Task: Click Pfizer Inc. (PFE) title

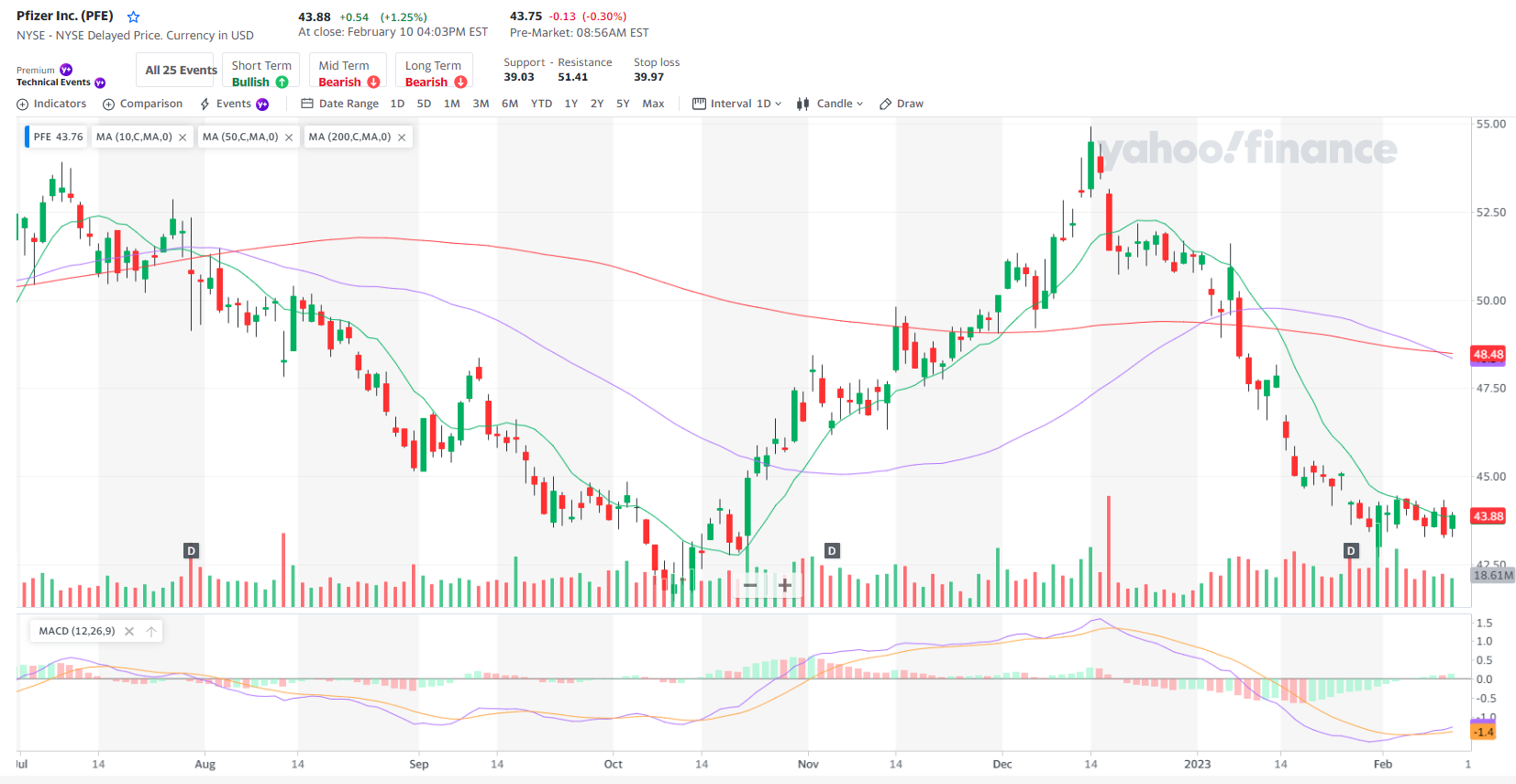Action: (x=65, y=16)
